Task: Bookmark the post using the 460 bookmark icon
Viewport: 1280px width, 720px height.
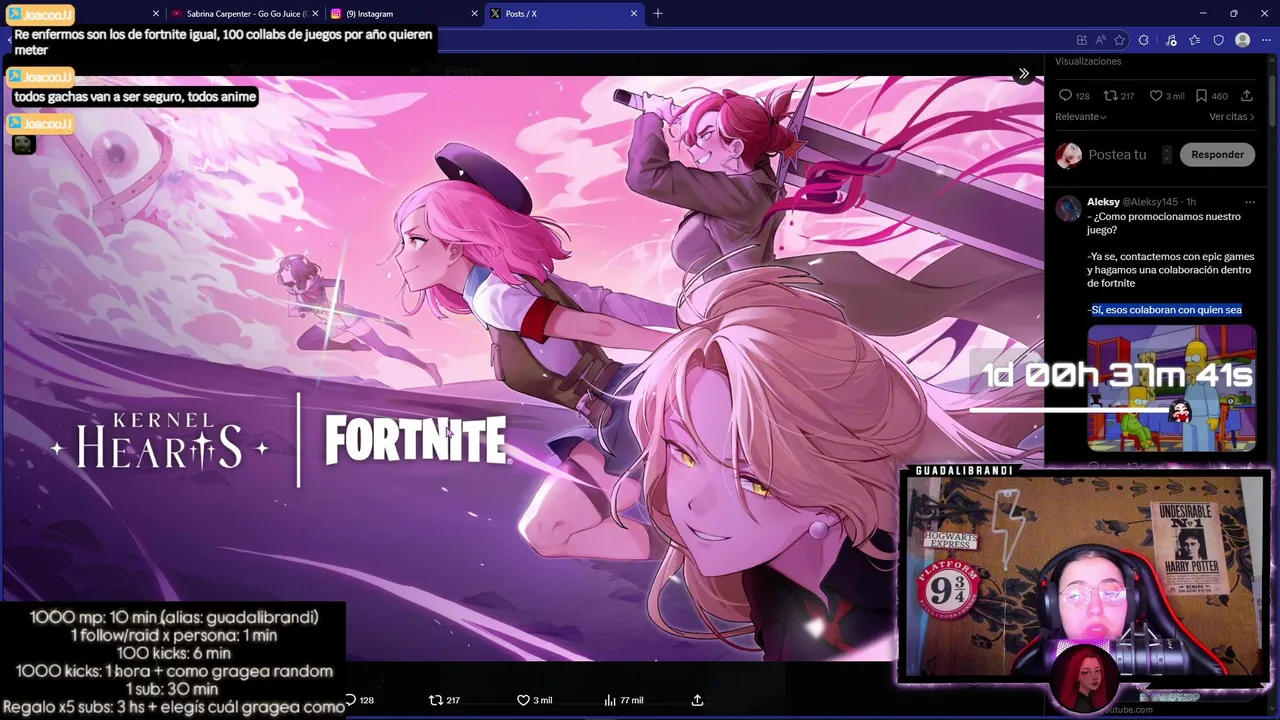Action: (1201, 96)
